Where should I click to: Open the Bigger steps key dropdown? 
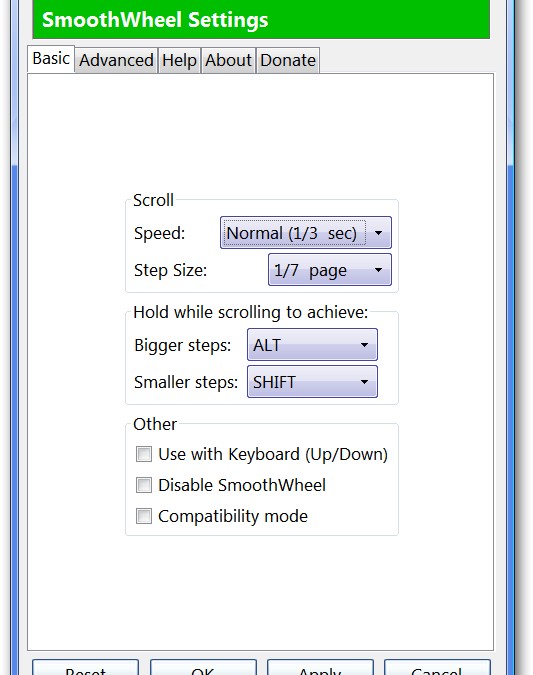[x=312, y=345]
